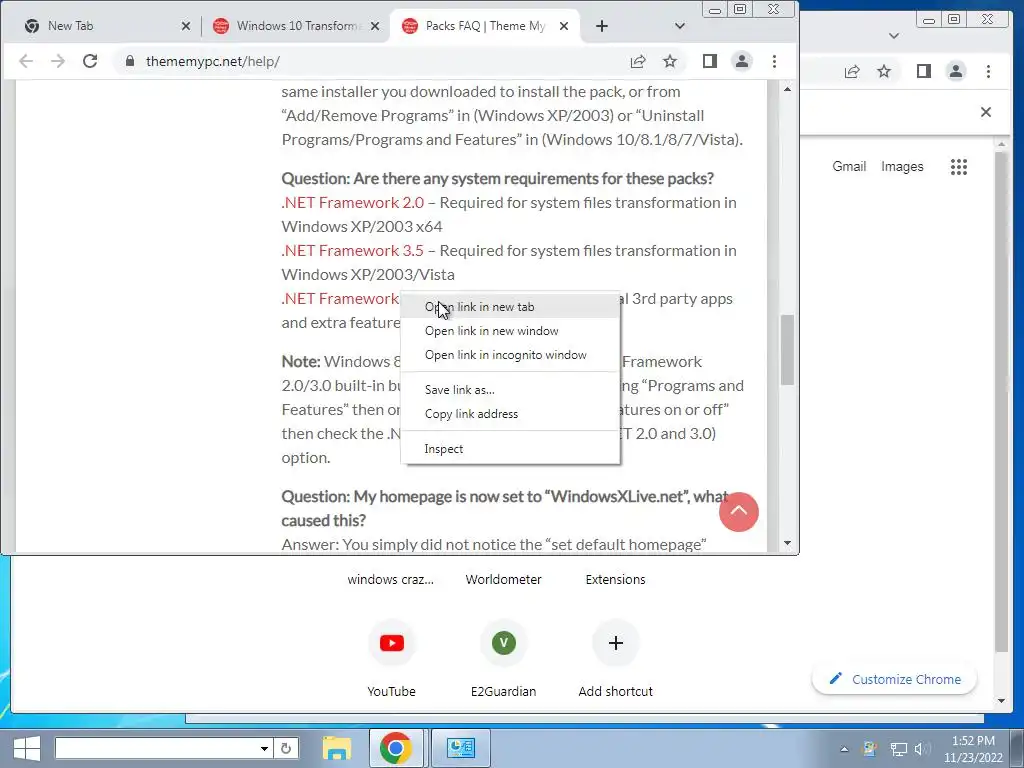Open the colorful flag icon in the system tray
1024x768 pixels.
pos(871,749)
